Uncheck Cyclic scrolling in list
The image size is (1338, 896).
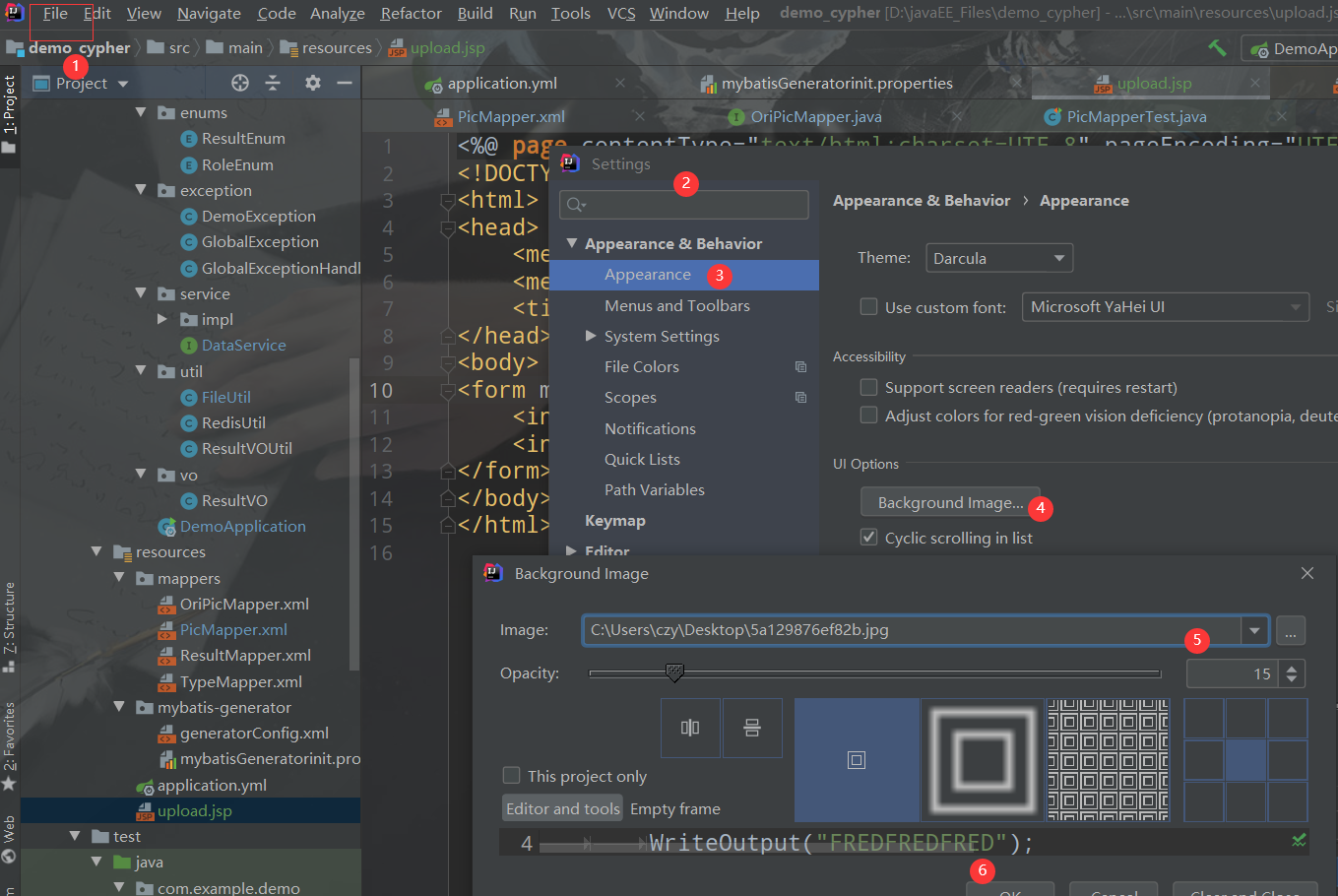[868, 537]
